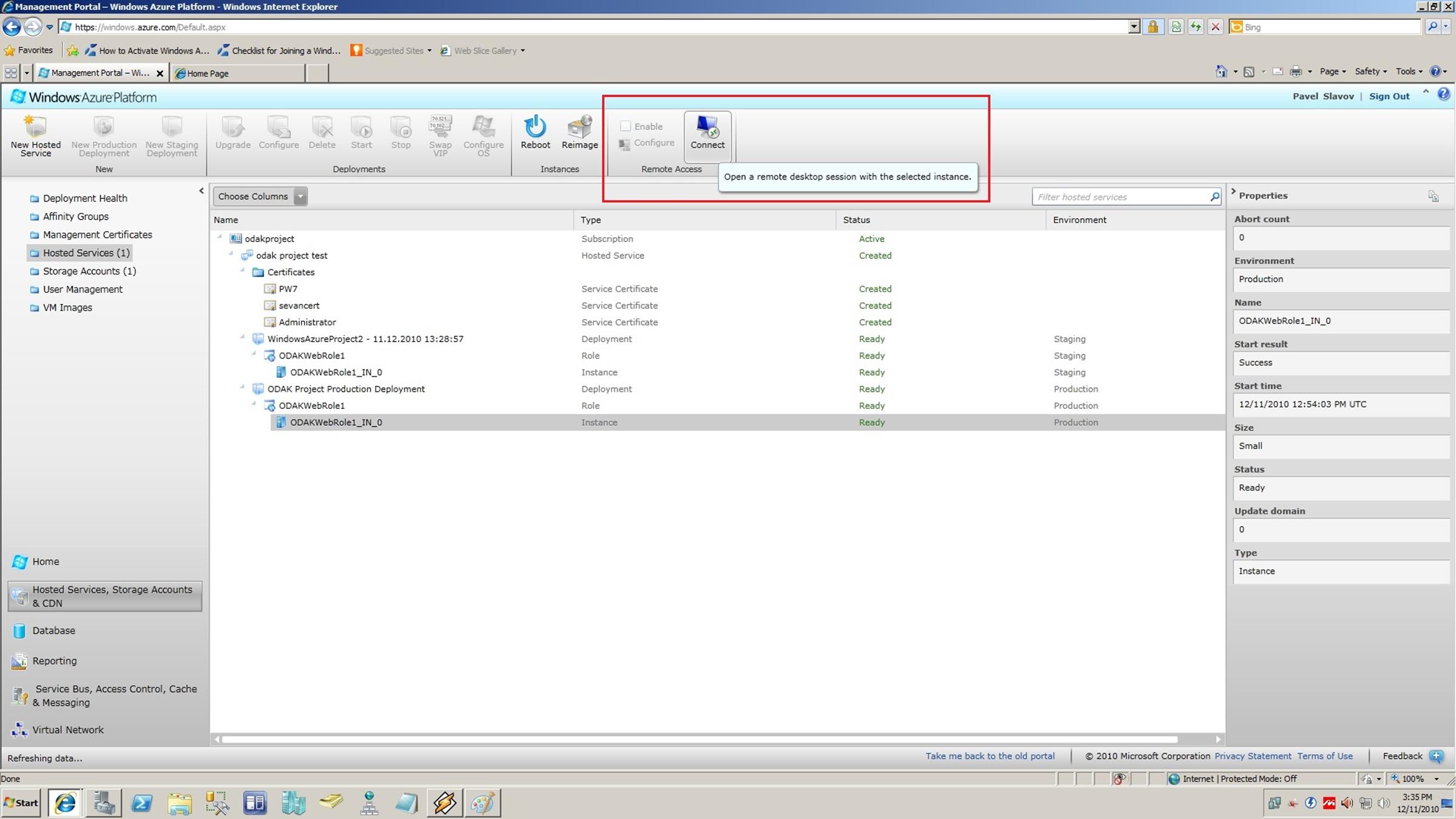Open Internet Explorer from the taskbar
This screenshot has height=819, width=1456.
65,803
